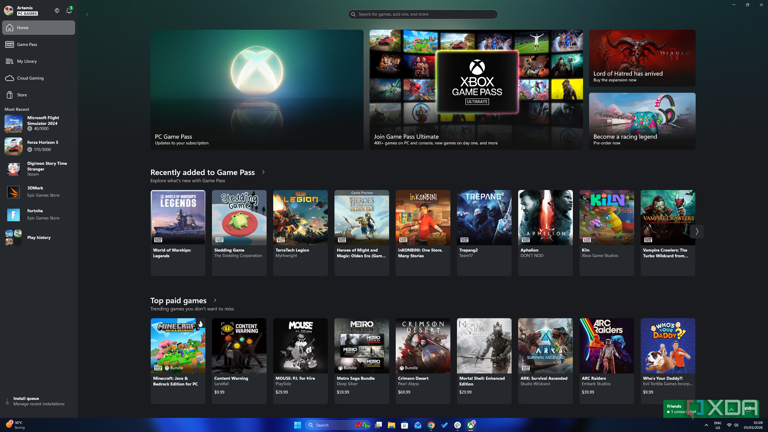Open the Lord of Hatred Diablo banner
The height and width of the screenshot is (432, 768).
click(x=642, y=58)
